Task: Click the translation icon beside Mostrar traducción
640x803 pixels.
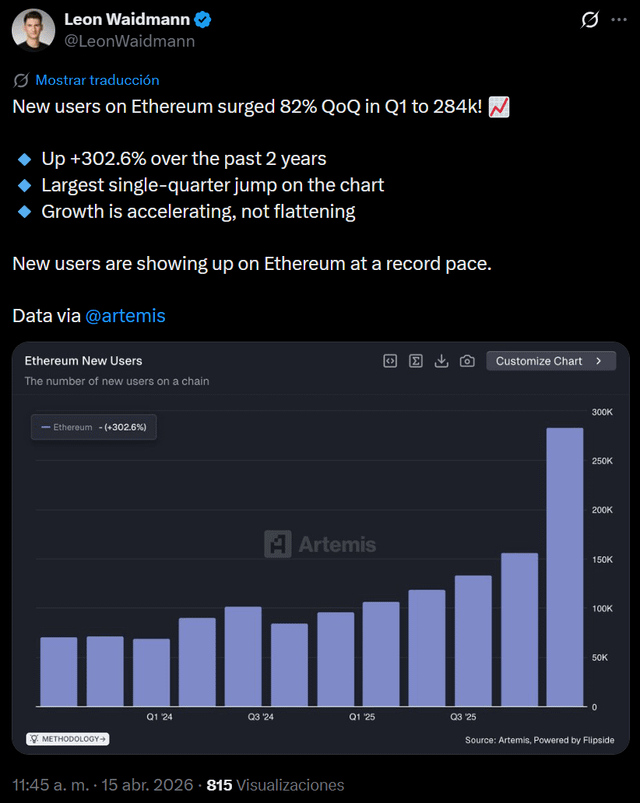Action: point(21,80)
